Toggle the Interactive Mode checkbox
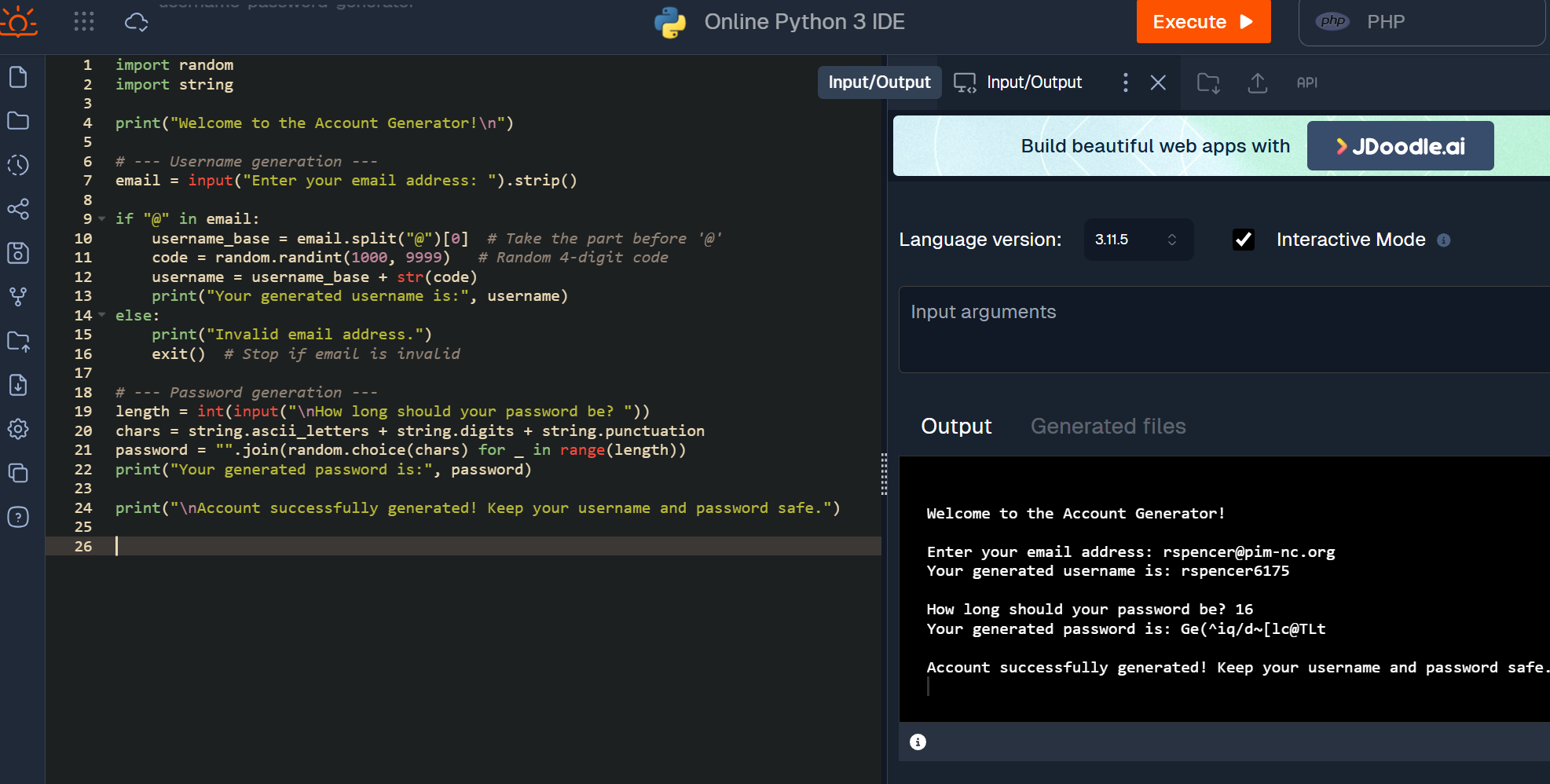1550x784 pixels. [x=1244, y=240]
